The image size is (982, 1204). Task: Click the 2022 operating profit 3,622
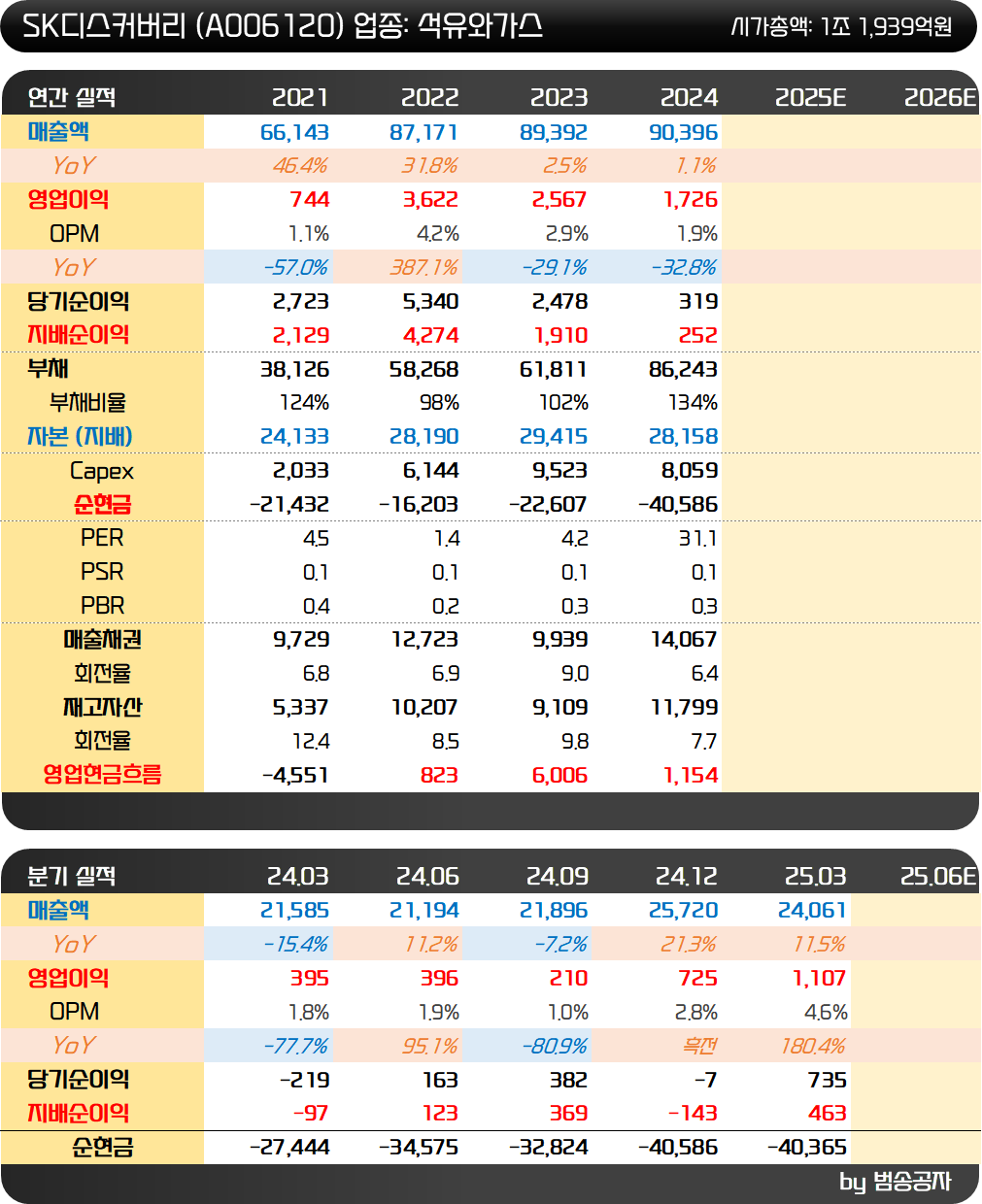[x=430, y=200]
